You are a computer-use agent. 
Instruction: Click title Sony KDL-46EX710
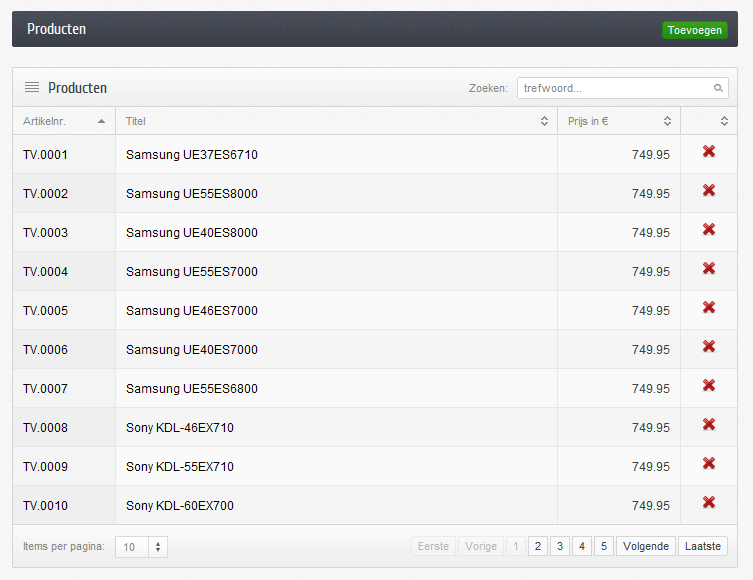pos(180,427)
